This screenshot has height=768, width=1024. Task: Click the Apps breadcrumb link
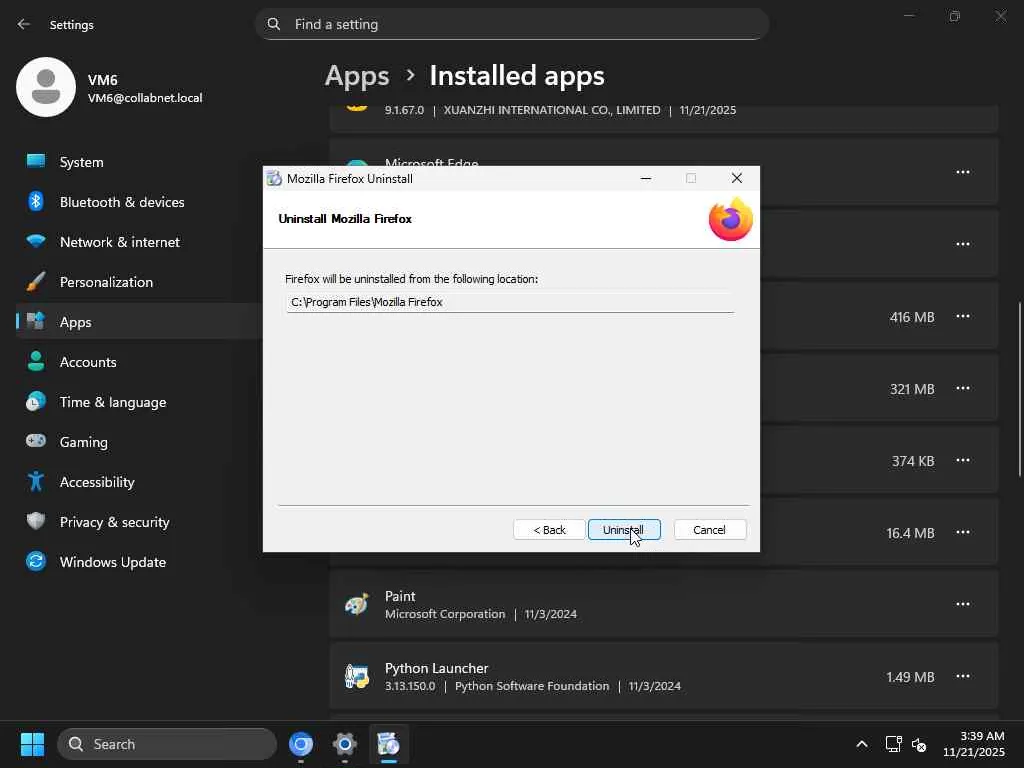pyautogui.click(x=357, y=76)
